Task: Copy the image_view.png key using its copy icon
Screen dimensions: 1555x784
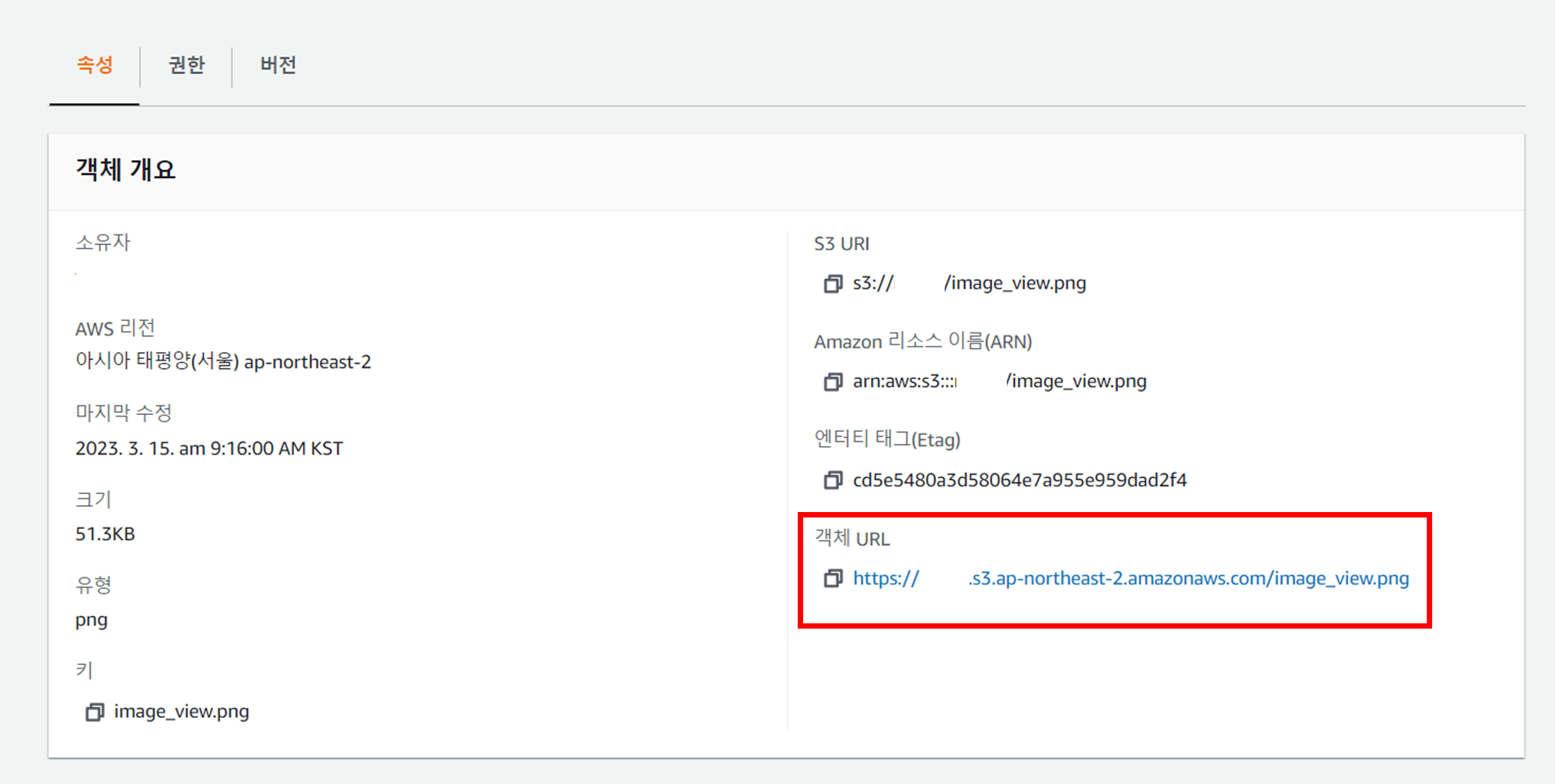Action: coord(93,711)
